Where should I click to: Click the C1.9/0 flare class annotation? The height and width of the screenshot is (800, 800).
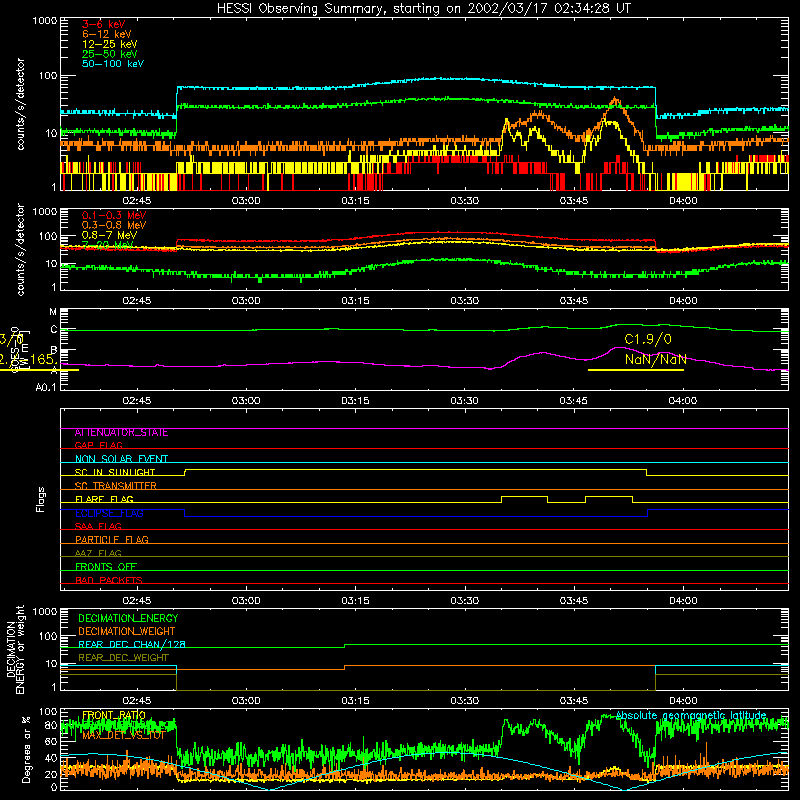coord(648,339)
